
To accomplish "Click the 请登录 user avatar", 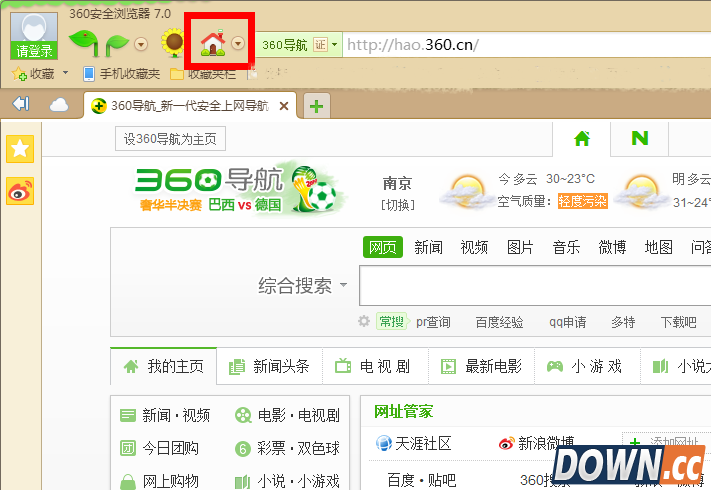I will [34, 36].
